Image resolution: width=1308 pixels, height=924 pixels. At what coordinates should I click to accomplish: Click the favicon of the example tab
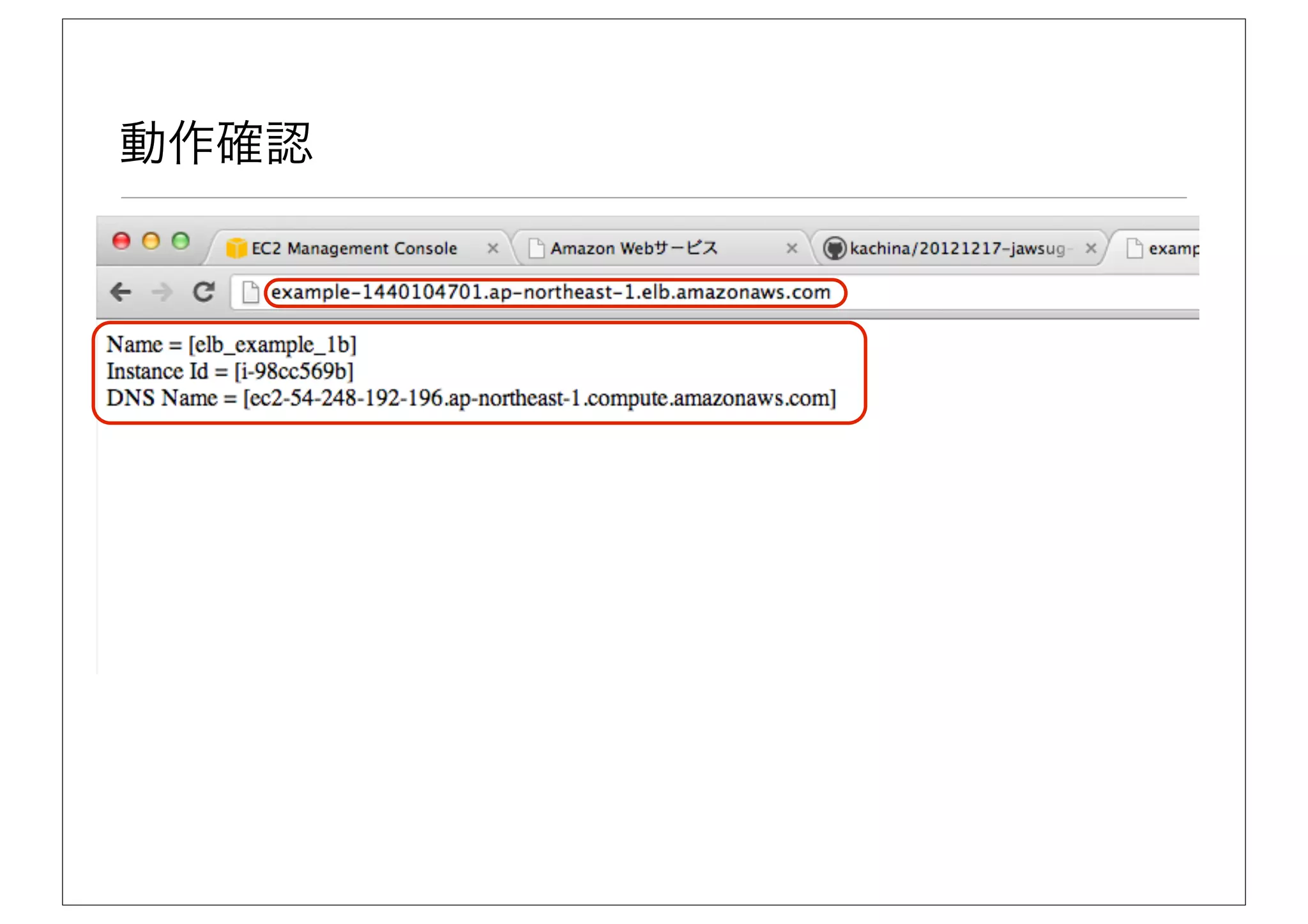click(x=1134, y=248)
